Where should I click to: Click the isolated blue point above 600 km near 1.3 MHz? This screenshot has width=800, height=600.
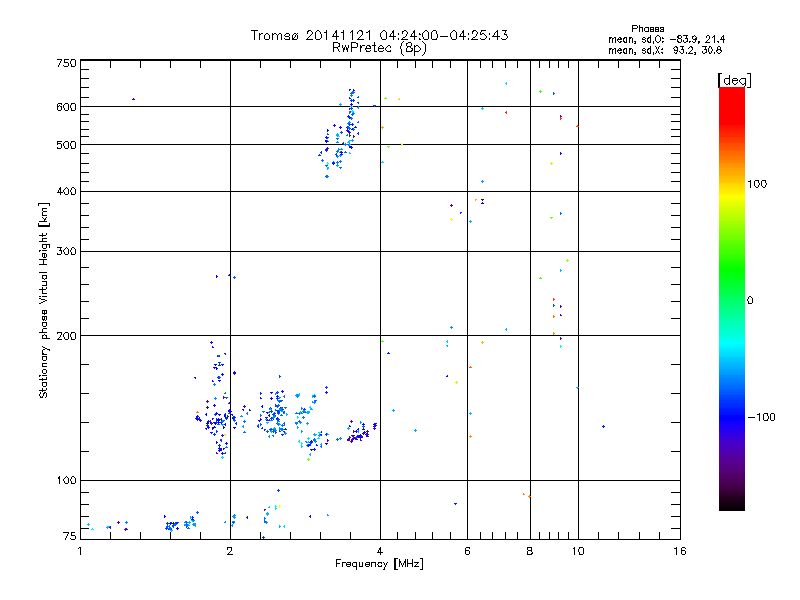pyautogui.click(x=133, y=99)
